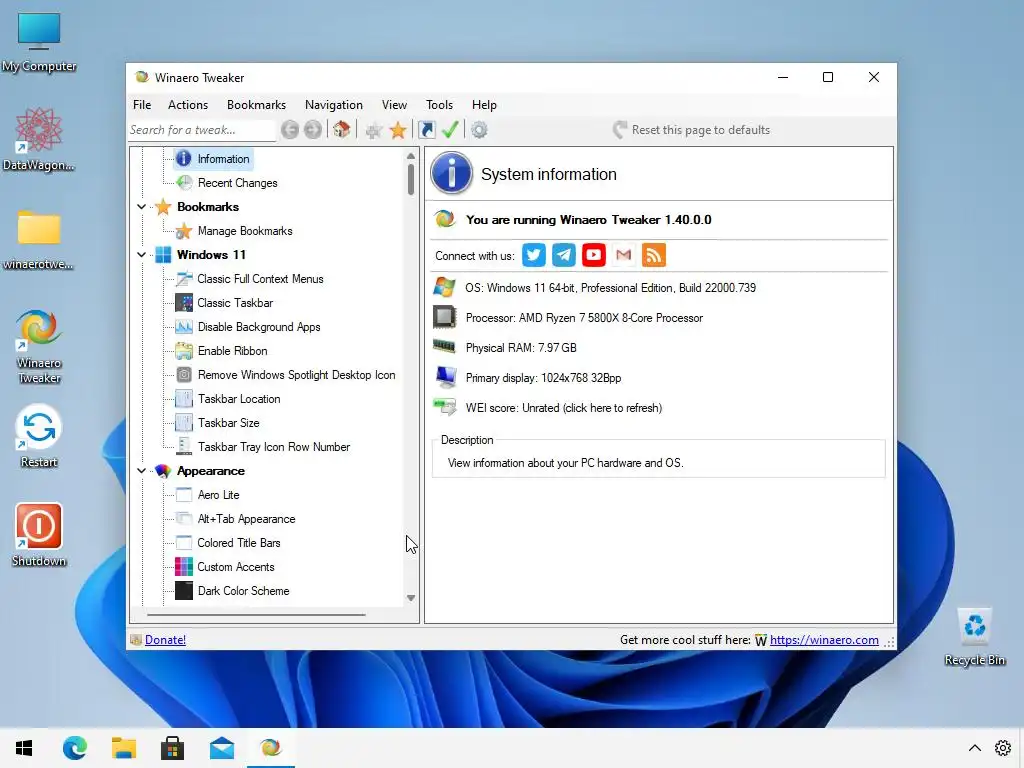This screenshot has width=1024, height=768.
Task: Select the Shutdown desktop shortcut
Action: (x=39, y=534)
